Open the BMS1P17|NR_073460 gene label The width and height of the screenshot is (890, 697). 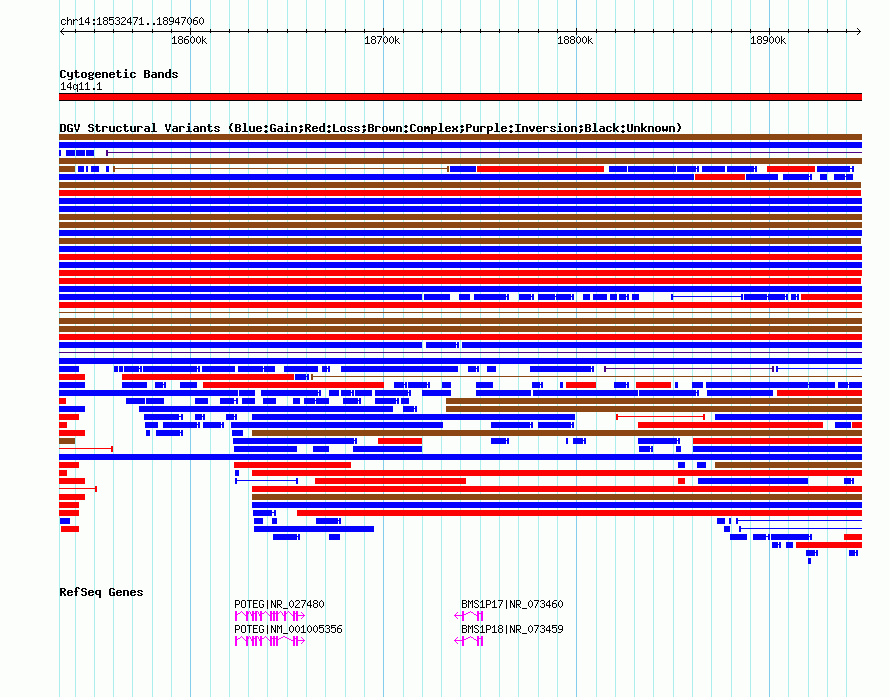click(x=512, y=604)
